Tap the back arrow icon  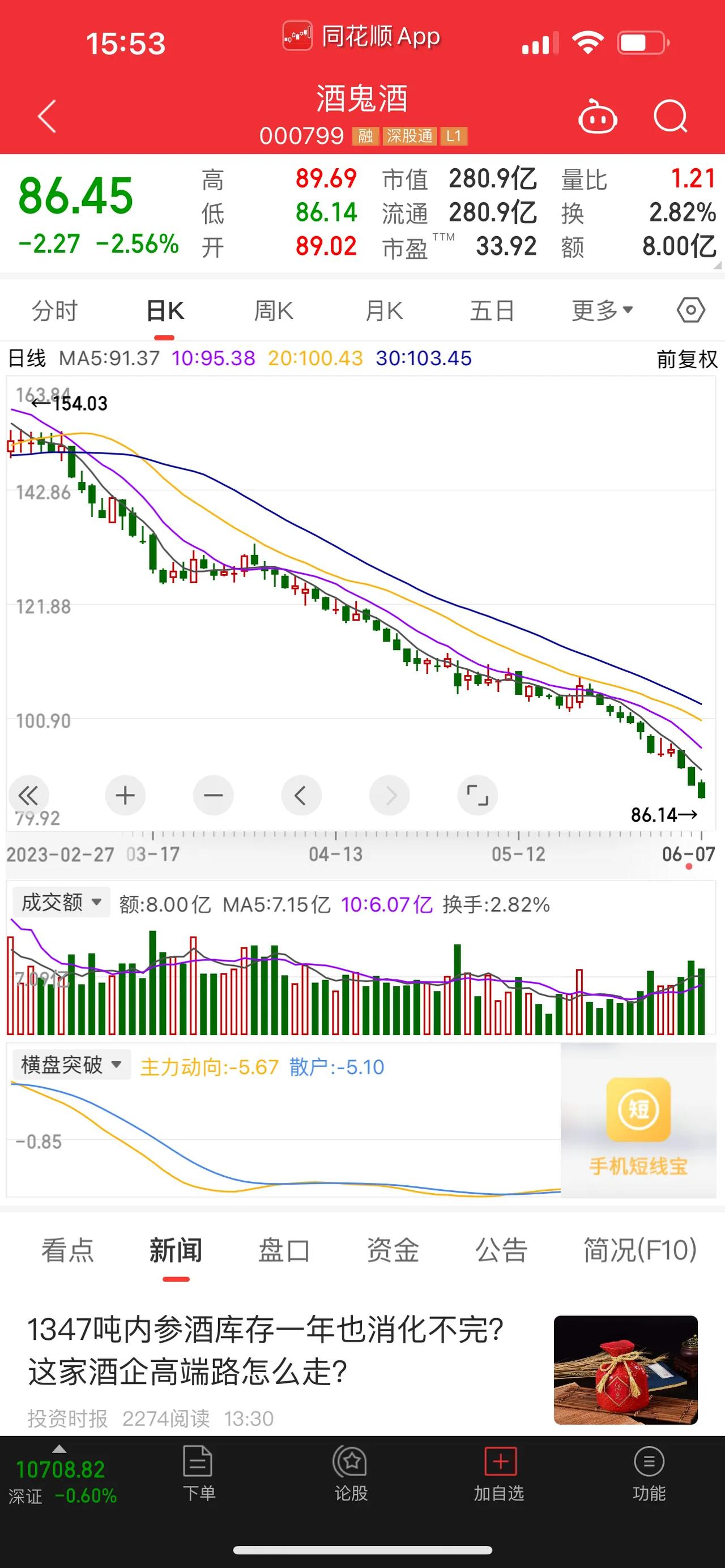(x=48, y=116)
